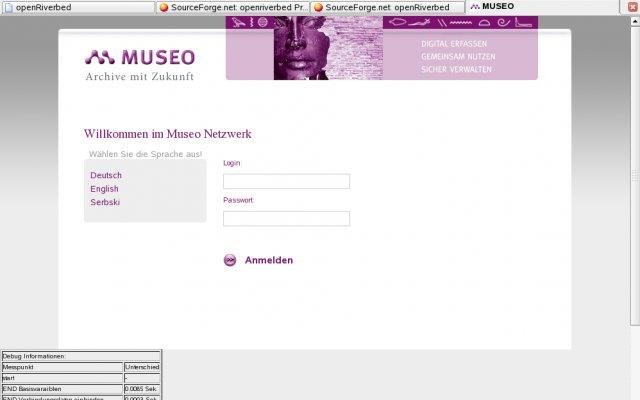Focus the Login input field

pyautogui.click(x=286, y=181)
